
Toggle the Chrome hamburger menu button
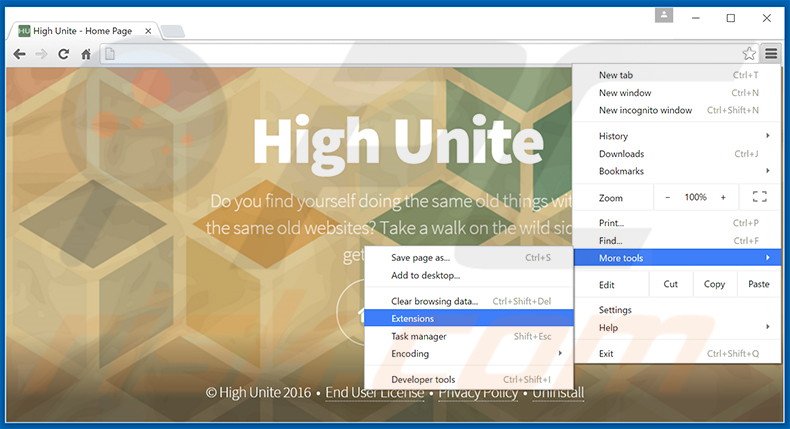pyautogui.click(x=771, y=53)
